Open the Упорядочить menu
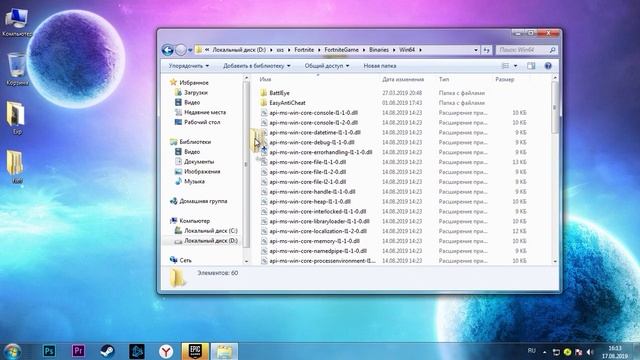This screenshot has height=360, width=640. pos(189,66)
